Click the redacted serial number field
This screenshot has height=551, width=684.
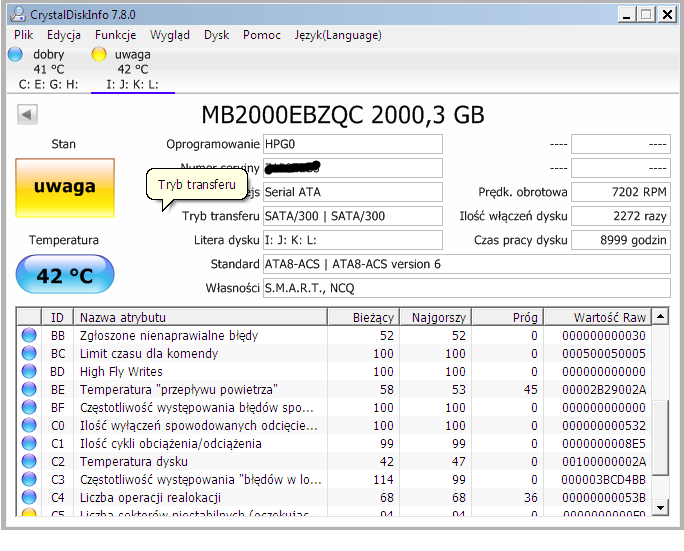pos(352,168)
